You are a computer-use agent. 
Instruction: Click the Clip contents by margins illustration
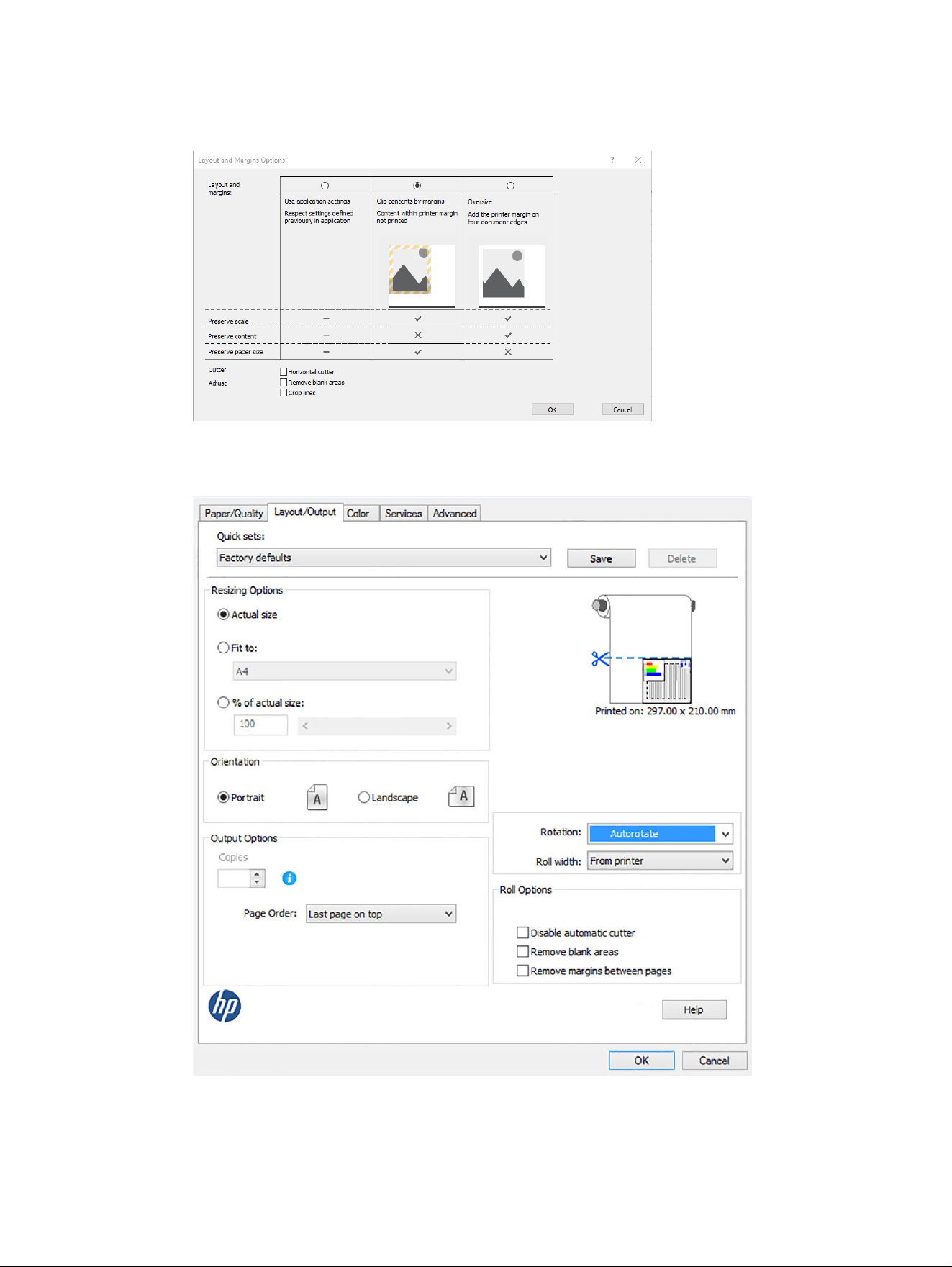click(422, 276)
